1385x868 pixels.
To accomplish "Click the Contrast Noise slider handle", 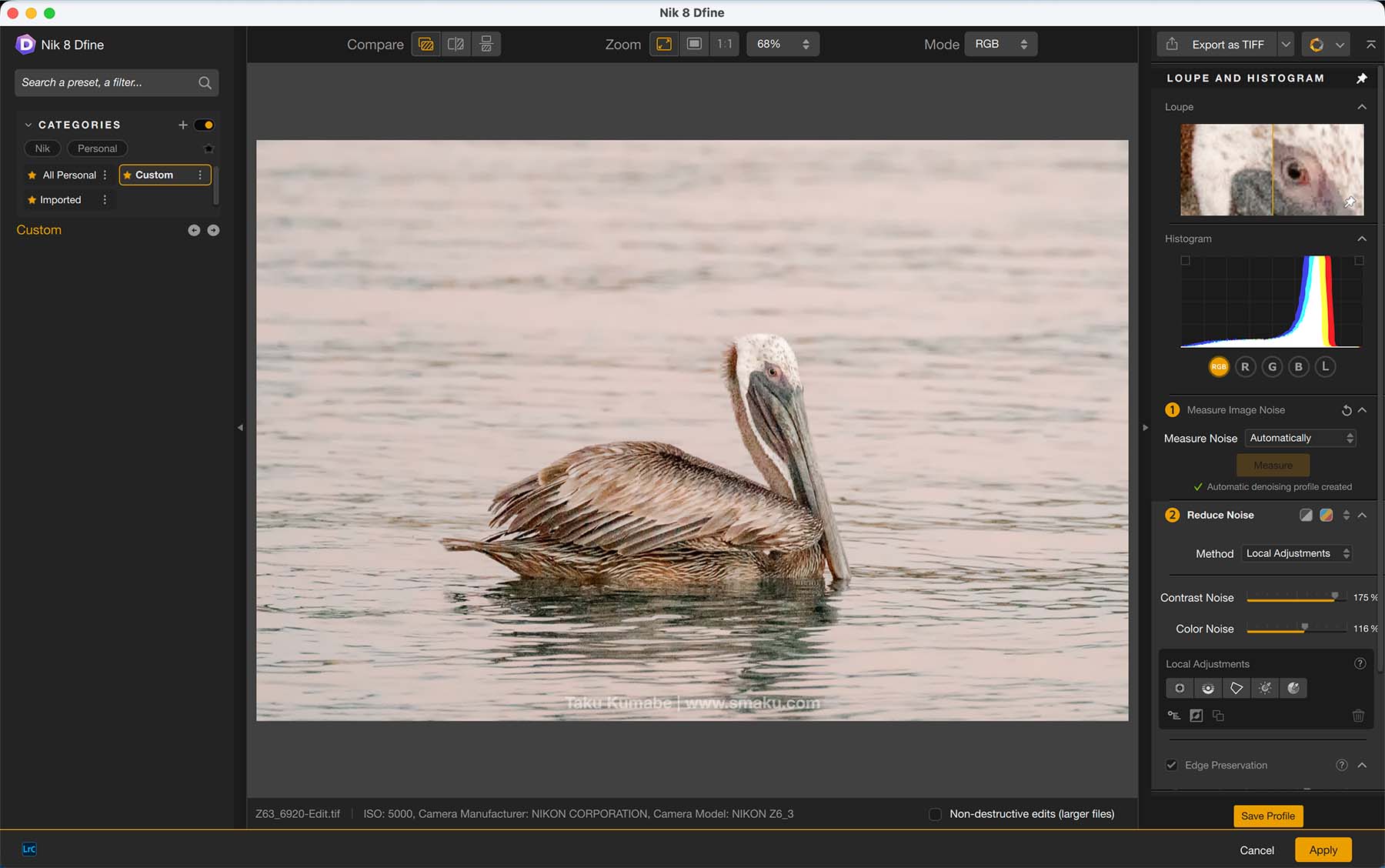I will coord(1335,597).
